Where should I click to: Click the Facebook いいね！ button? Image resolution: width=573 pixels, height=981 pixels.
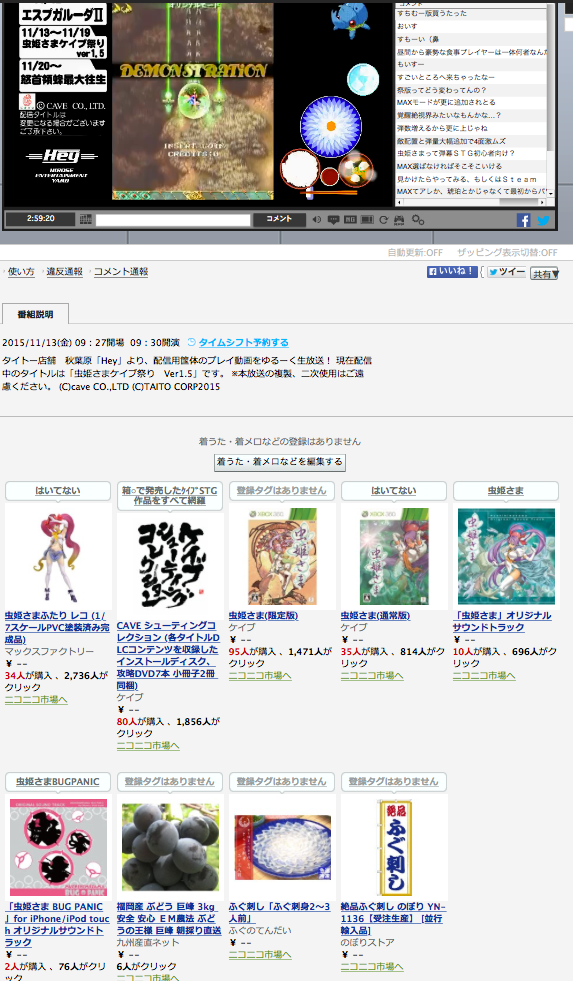click(452, 272)
